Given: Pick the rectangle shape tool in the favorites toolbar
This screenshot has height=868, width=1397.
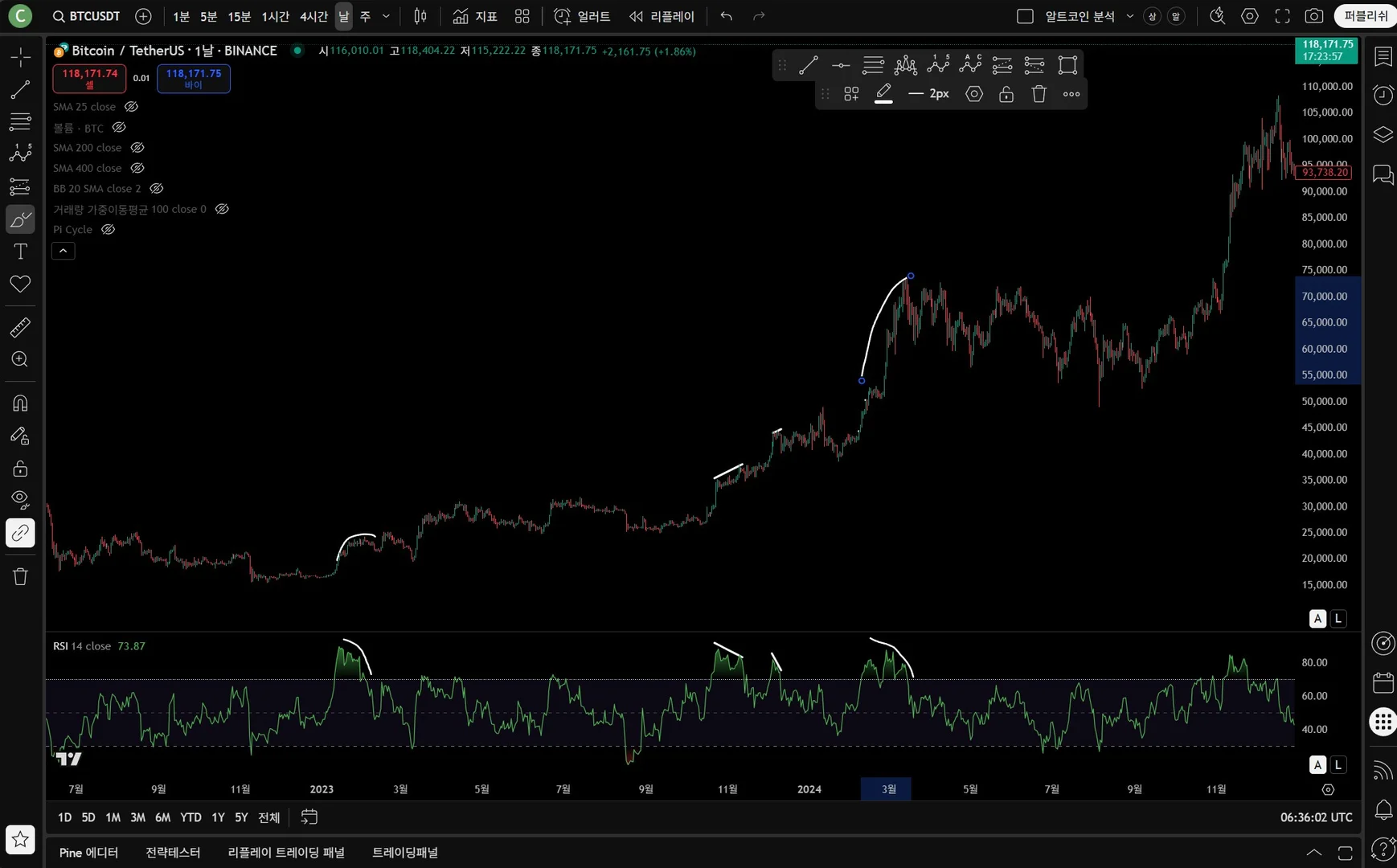Looking at the screenshot, I should [x=1067, y=65].
